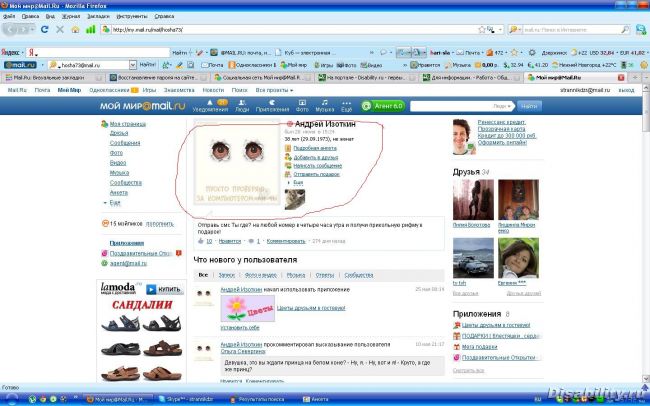650x406 pixels.
Task: Click Добавить в друзья link
Action: [x=315, y=157]
